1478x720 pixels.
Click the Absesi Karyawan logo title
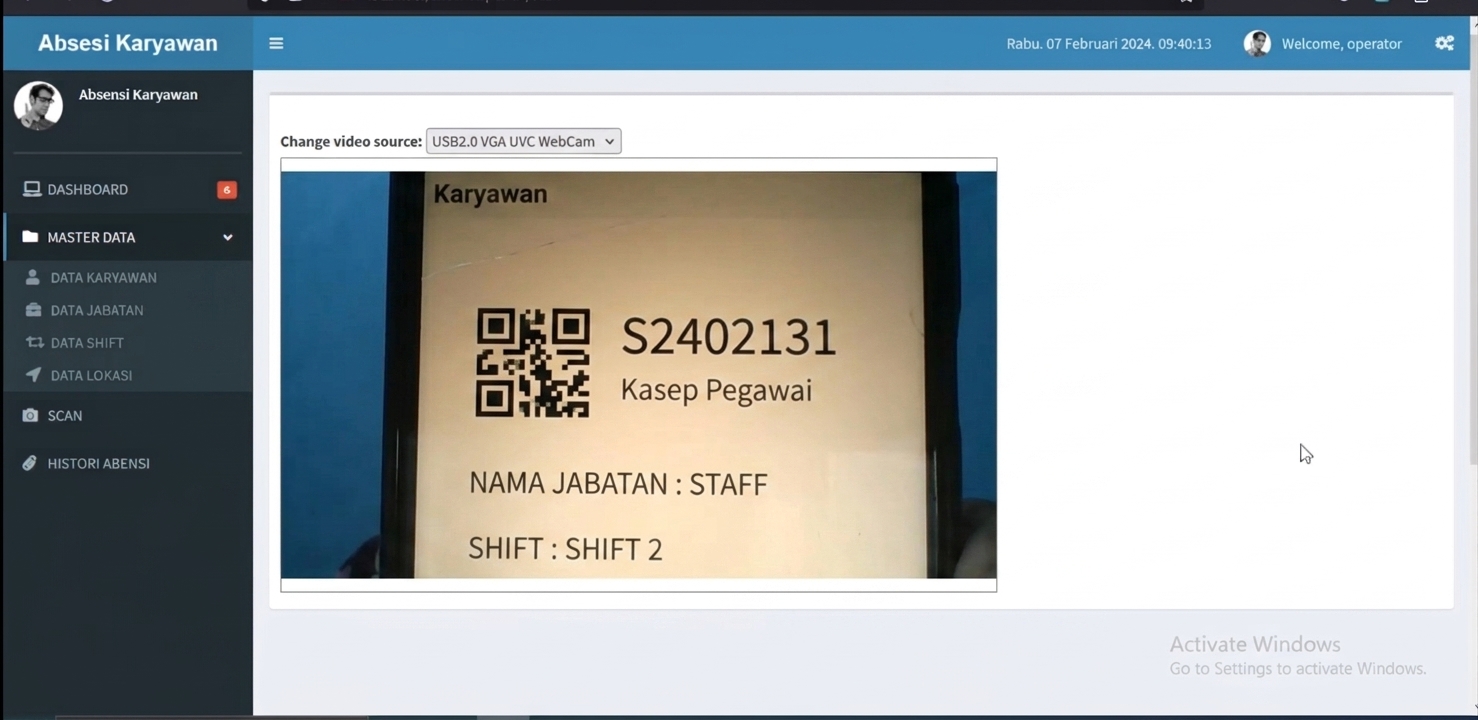coord(128,43)
